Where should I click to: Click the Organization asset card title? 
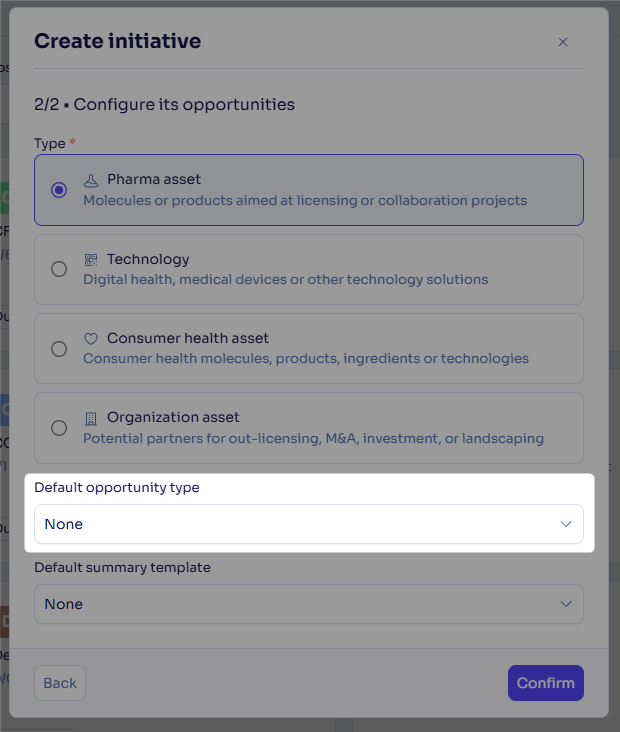[173, 417]
